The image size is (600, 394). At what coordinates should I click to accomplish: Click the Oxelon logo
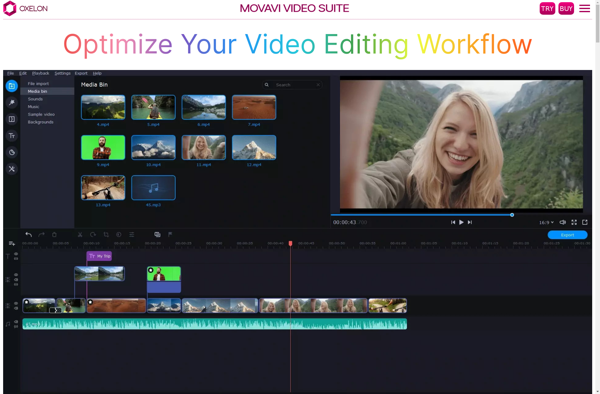(x=25, y=8)
